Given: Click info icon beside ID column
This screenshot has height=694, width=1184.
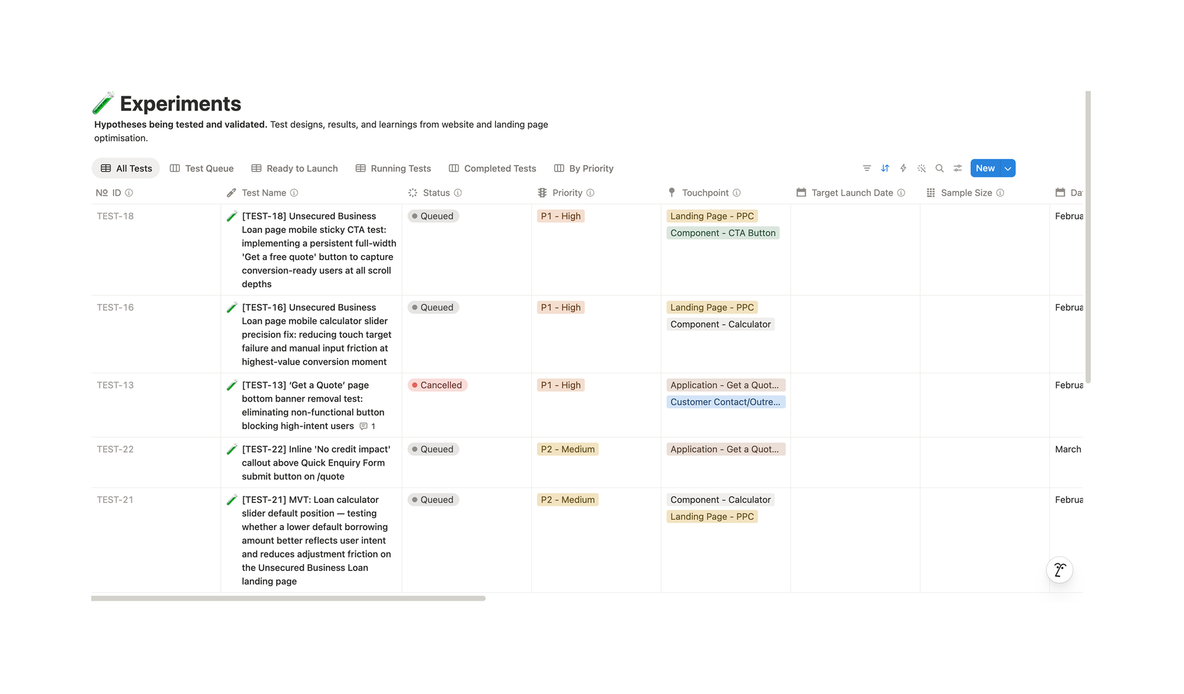Looking at the screenshot, I should pos(129,193).
